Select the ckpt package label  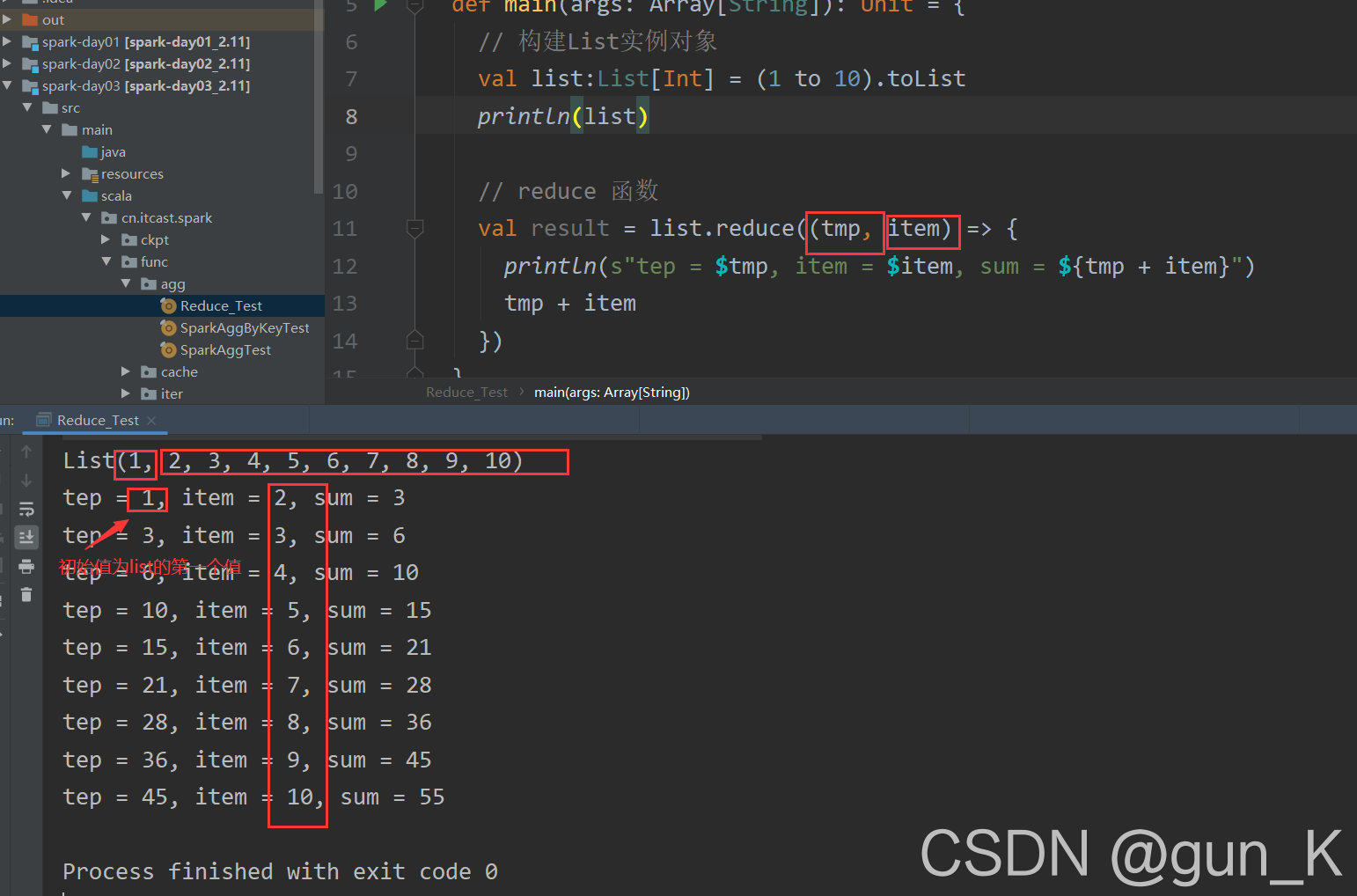coord(154,239)
